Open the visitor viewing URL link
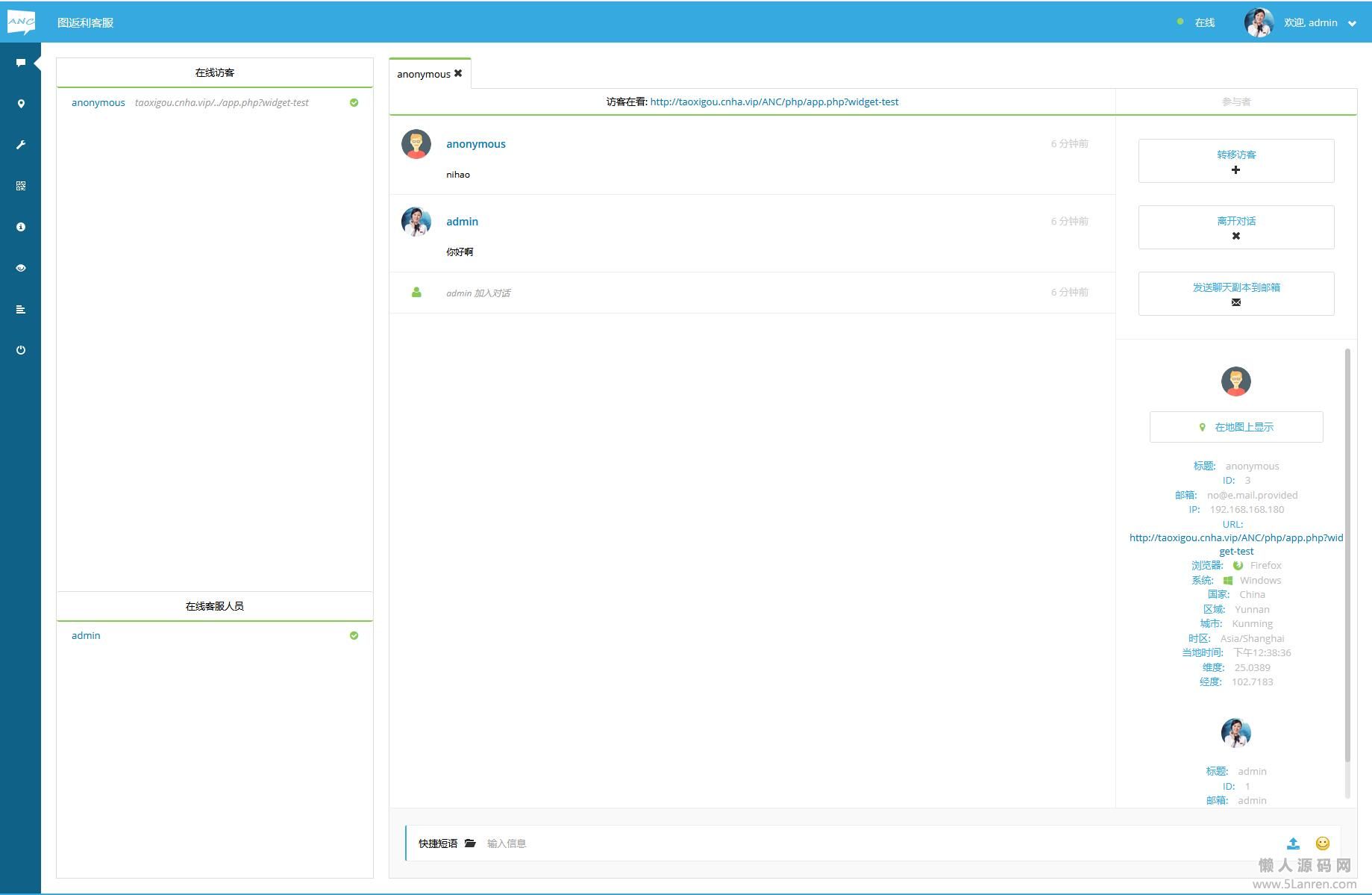The width and height of the screenshot is (1372, 895). coord(774,102)
